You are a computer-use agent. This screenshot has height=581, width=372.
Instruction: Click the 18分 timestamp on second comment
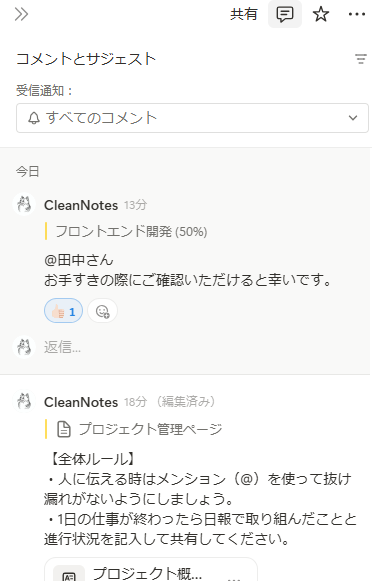(x=135, y=402)
